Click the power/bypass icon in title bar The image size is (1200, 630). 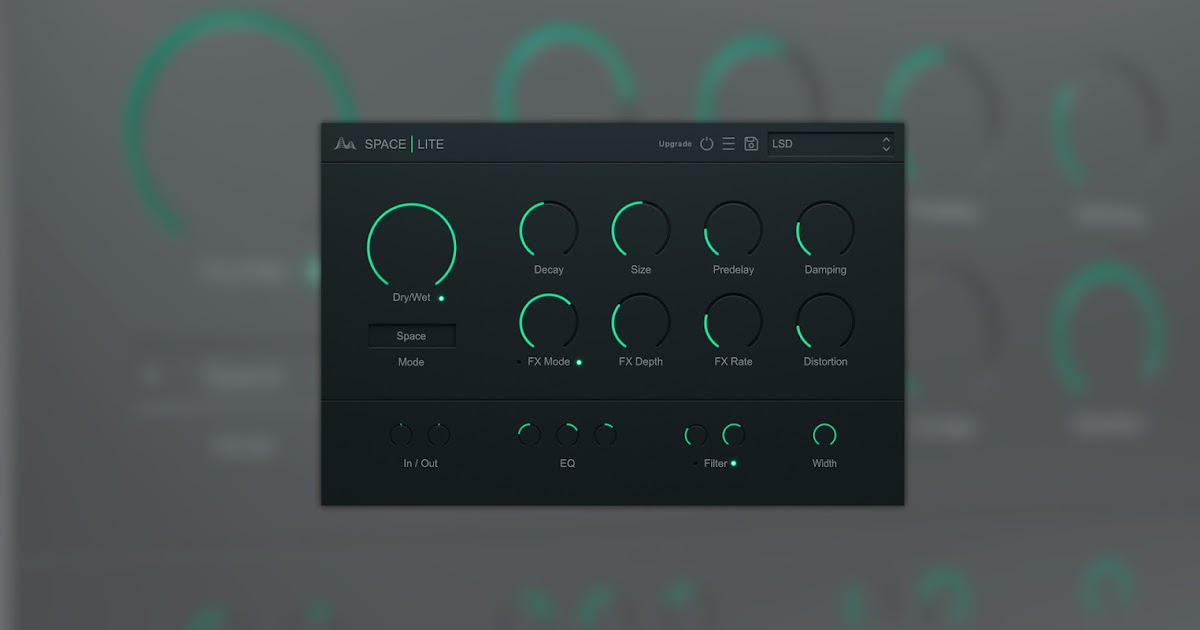(x=707, y=144)
